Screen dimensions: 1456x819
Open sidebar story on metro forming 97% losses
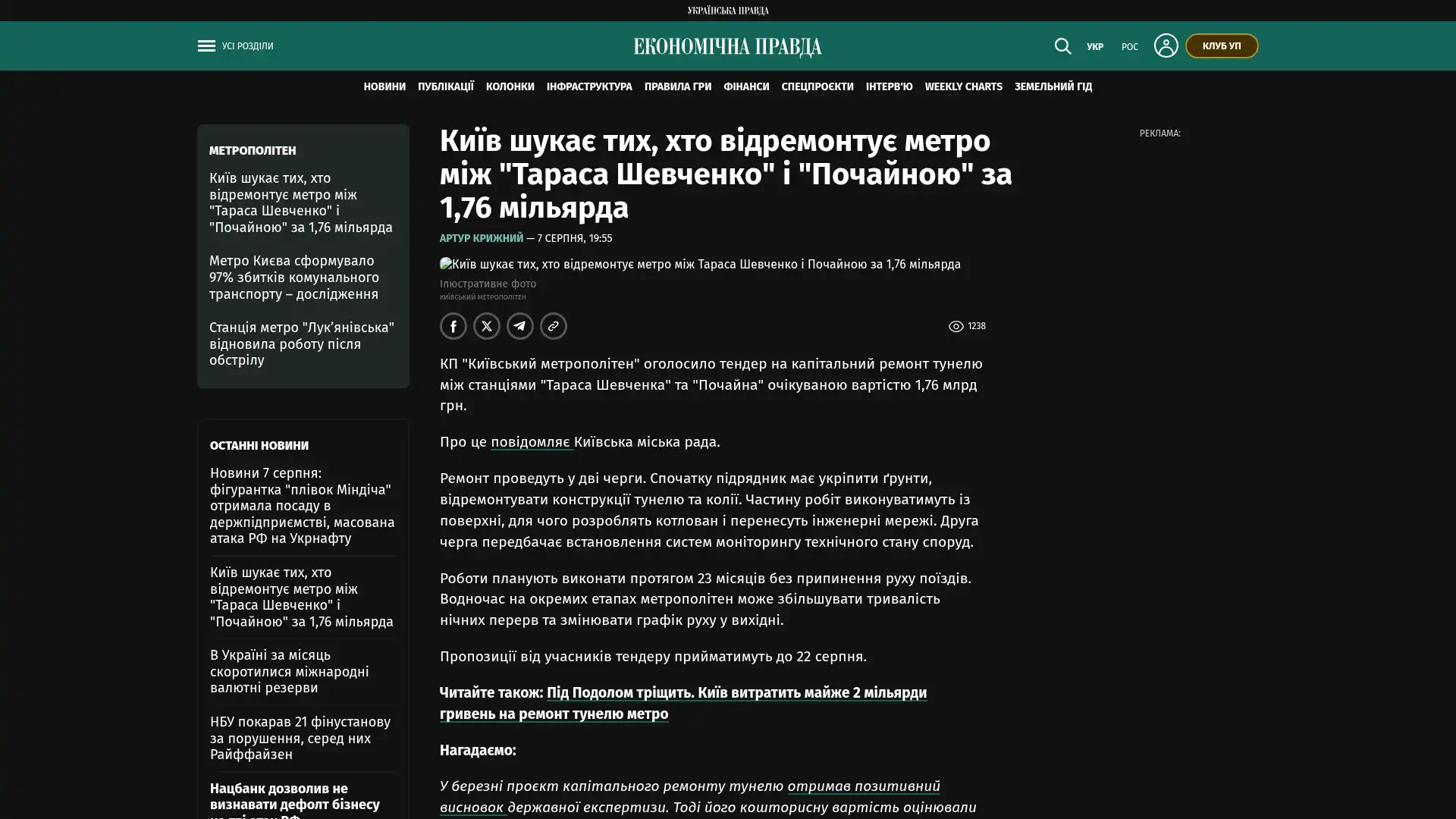tap(294, 278)
